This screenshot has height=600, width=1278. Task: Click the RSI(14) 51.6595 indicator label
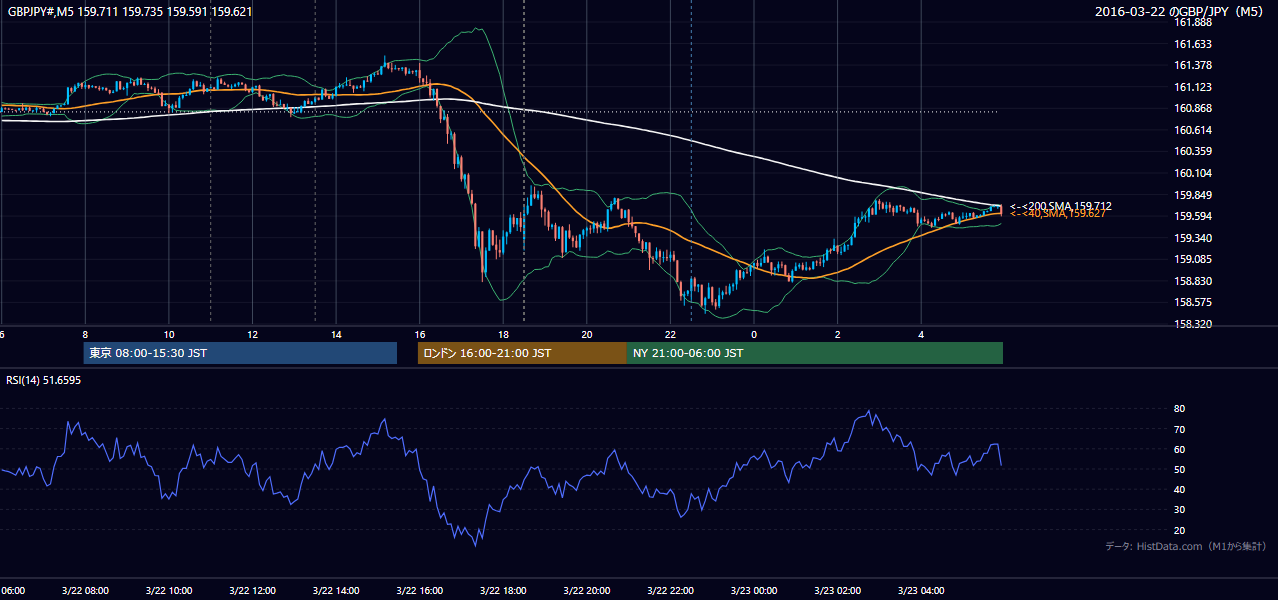(44, 380)
